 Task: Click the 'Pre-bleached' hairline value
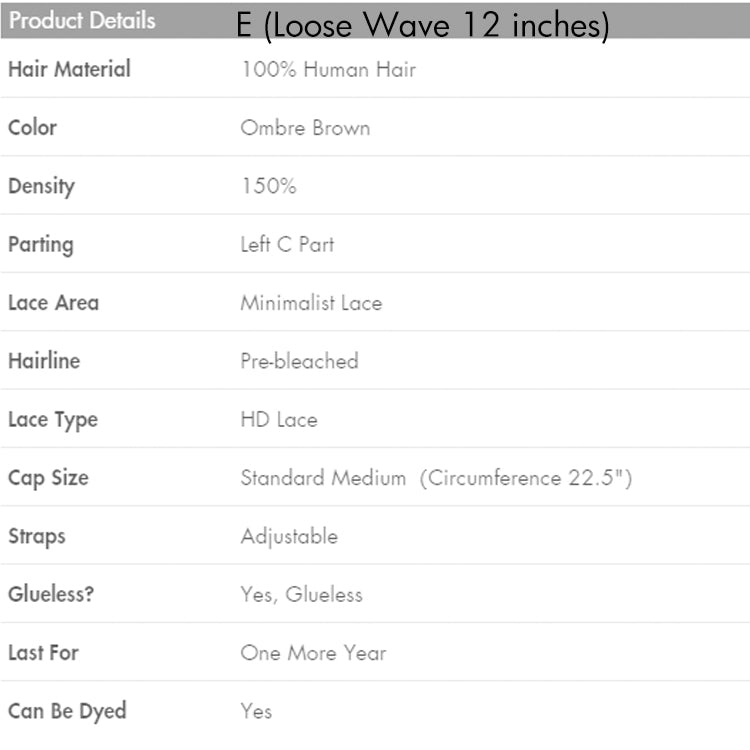tap(299, 361)
